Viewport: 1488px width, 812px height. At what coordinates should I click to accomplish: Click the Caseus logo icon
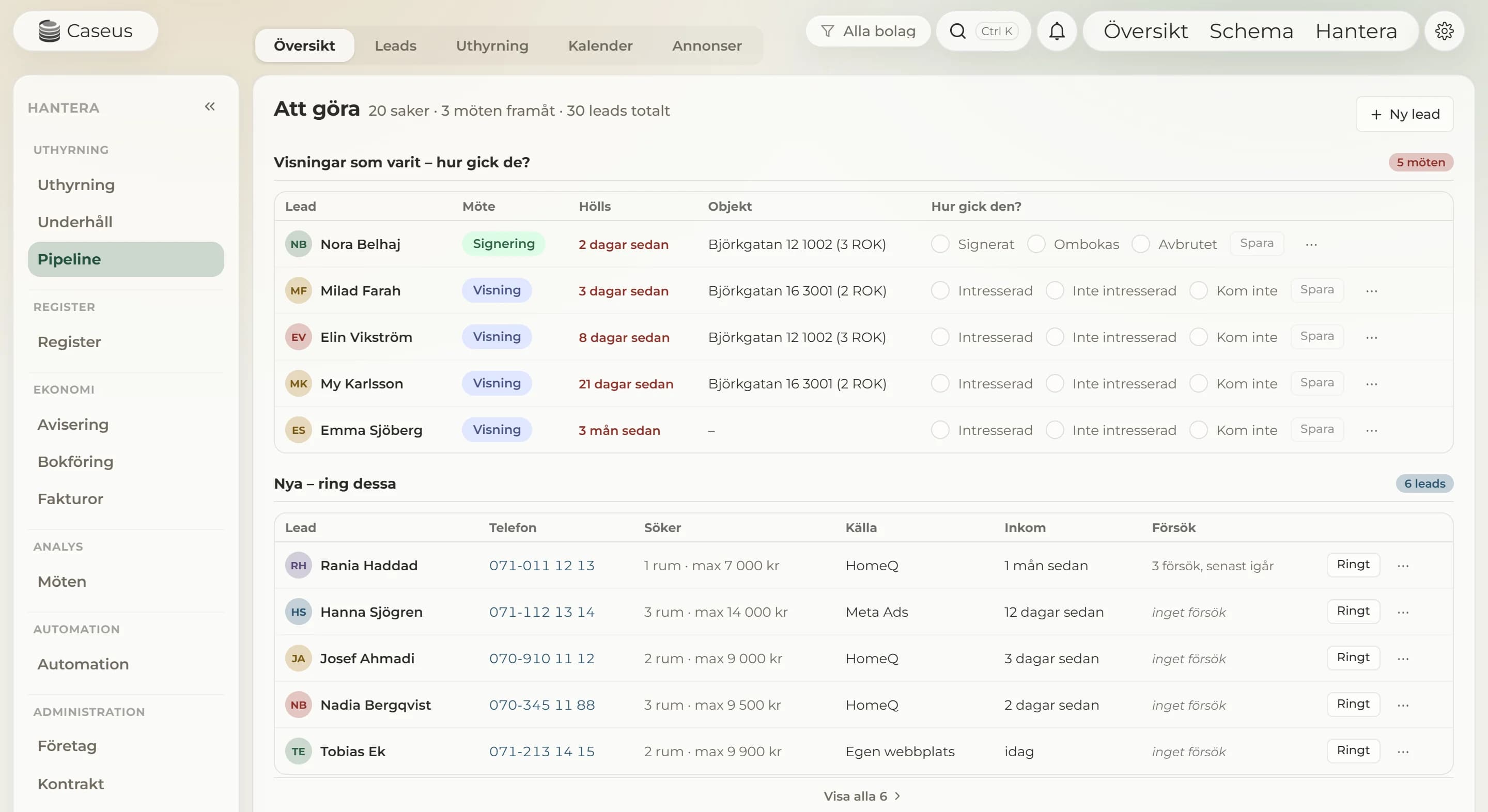(x=49, y=31)
